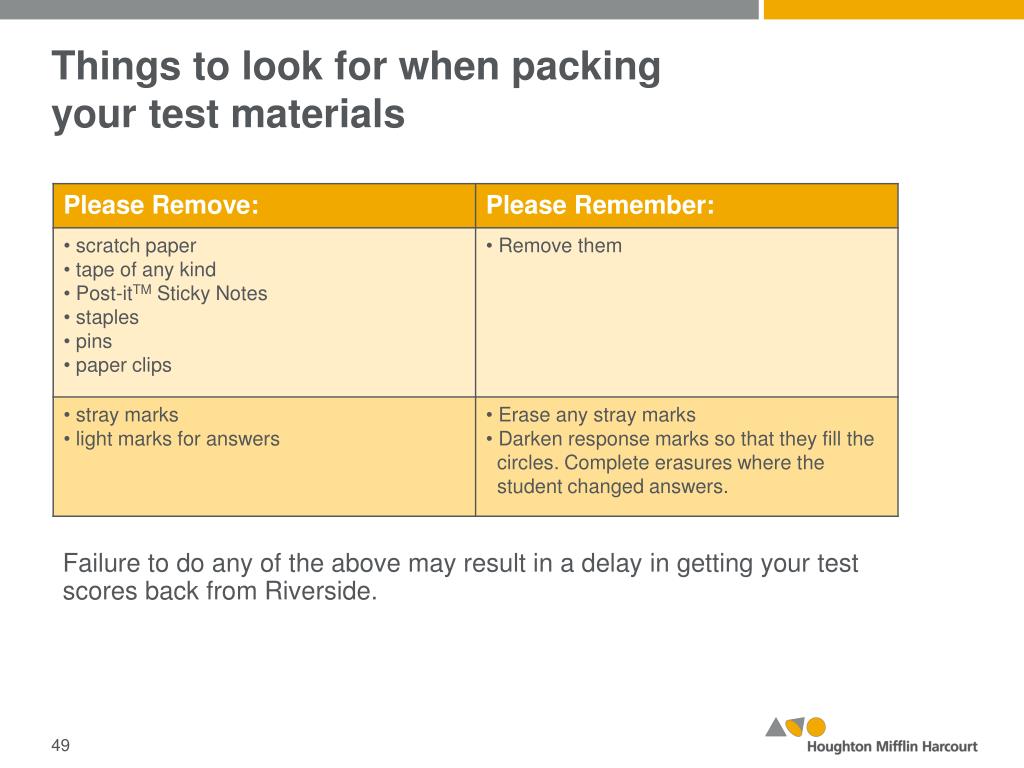Click the pins bullet item
1024x768 pixels.
88,342
